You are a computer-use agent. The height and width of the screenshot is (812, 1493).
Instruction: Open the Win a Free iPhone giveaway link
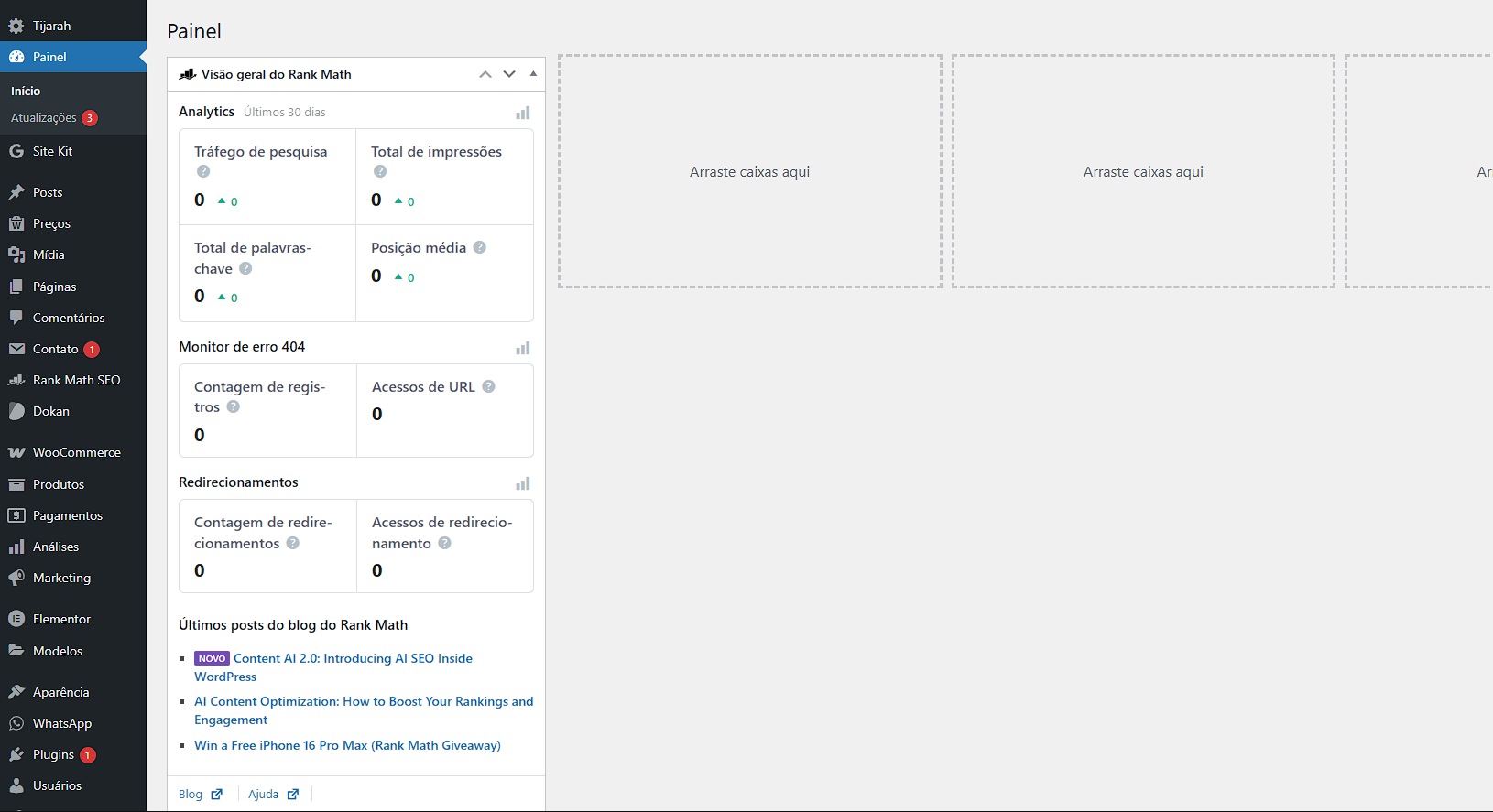pos(347,745)
